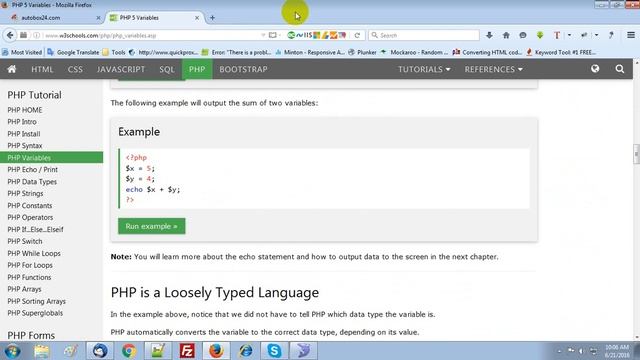This screenshot has height=360, width=640.
Task: Show hidden system tray icons arrow
Action: point(559,351)
